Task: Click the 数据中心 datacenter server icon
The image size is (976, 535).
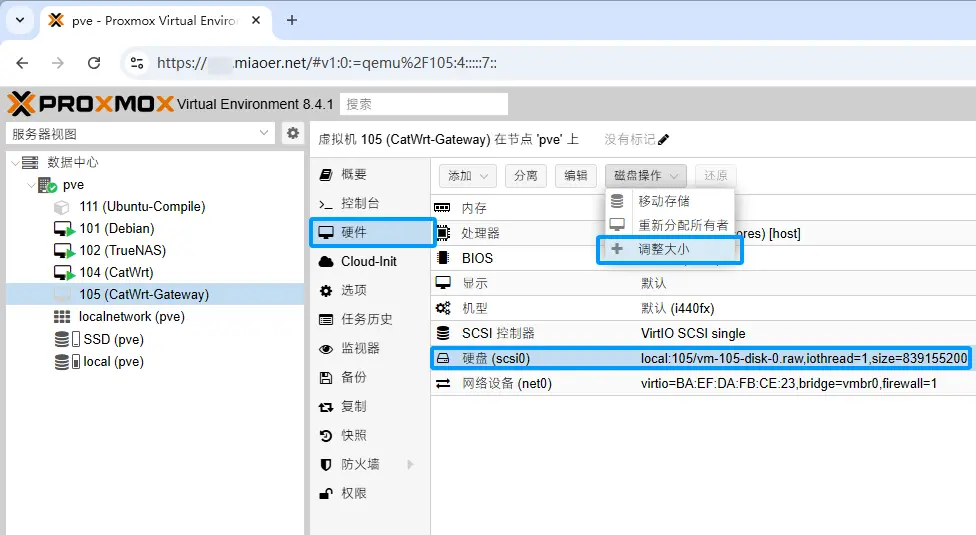Action: pos(30,162)
